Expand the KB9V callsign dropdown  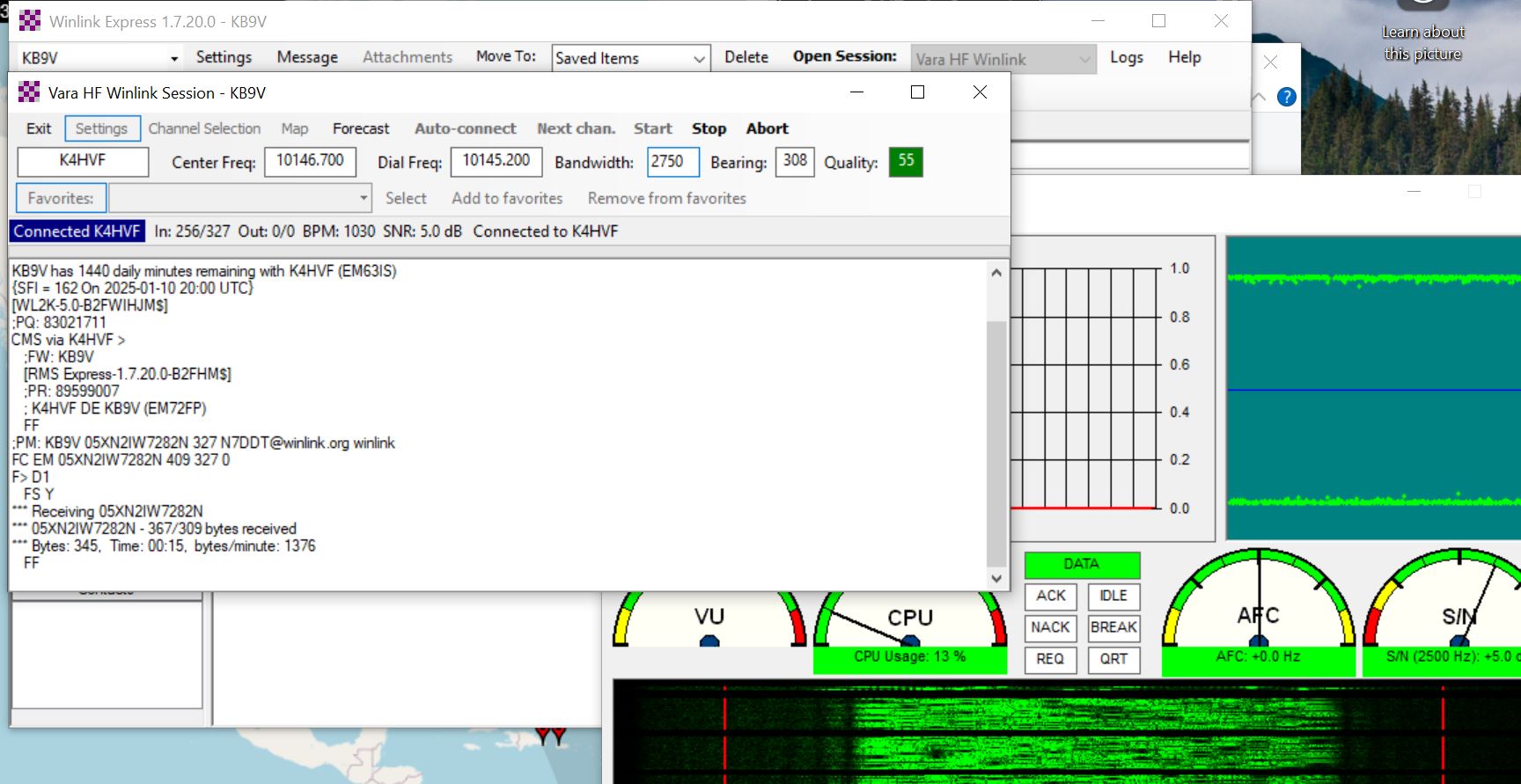[174, 58]
